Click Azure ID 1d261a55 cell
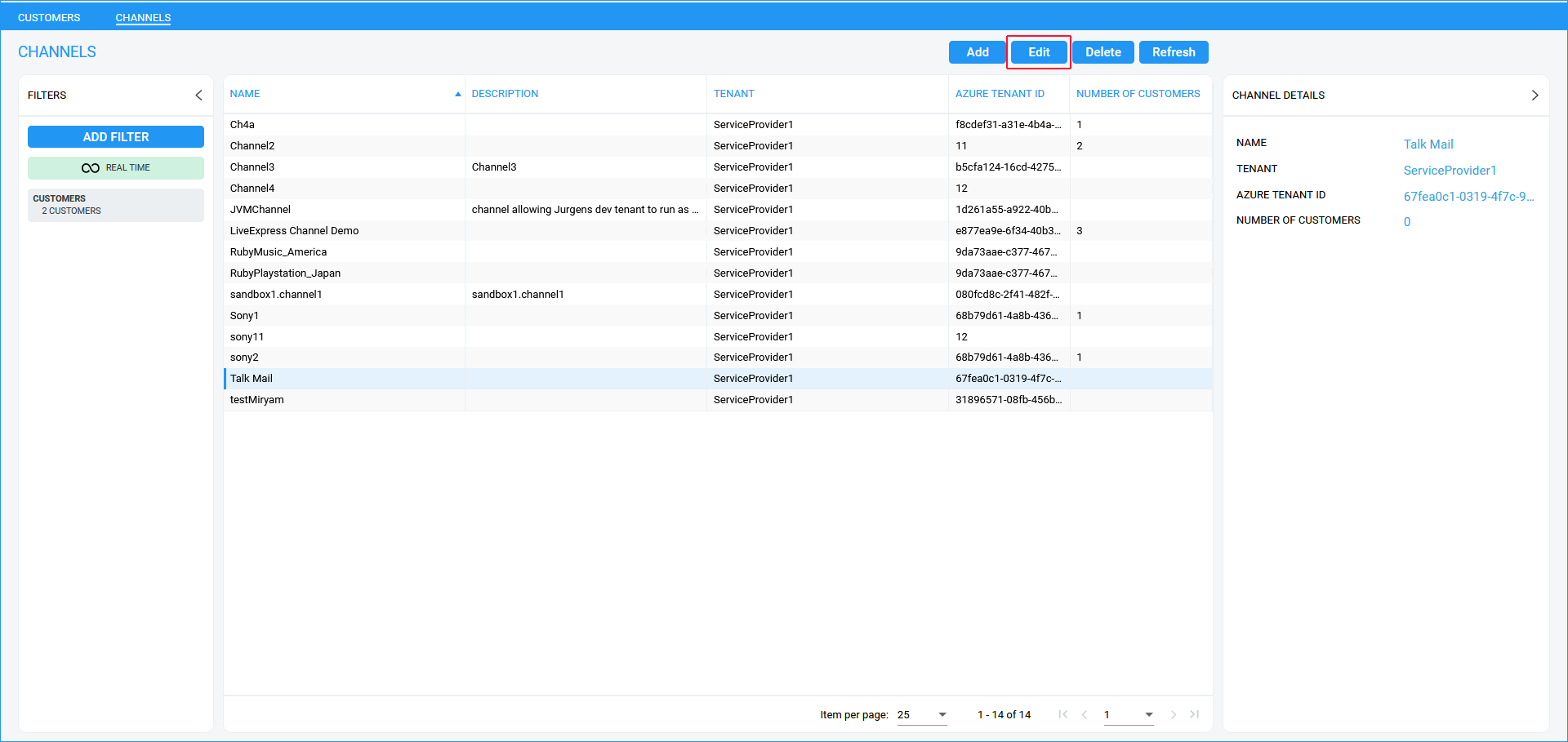Image resolution: width=1568 pixels, height=742 pixels. pyautogui.click(x=1007, y=210)
